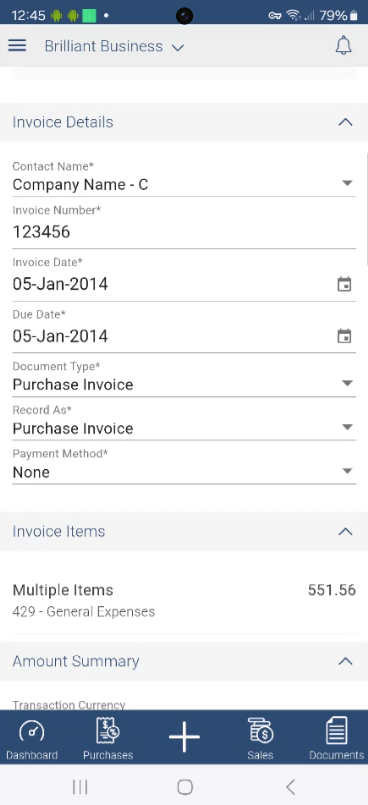Edit the Invoice Number field
368x805 pixels.
[x=184, y=226]
